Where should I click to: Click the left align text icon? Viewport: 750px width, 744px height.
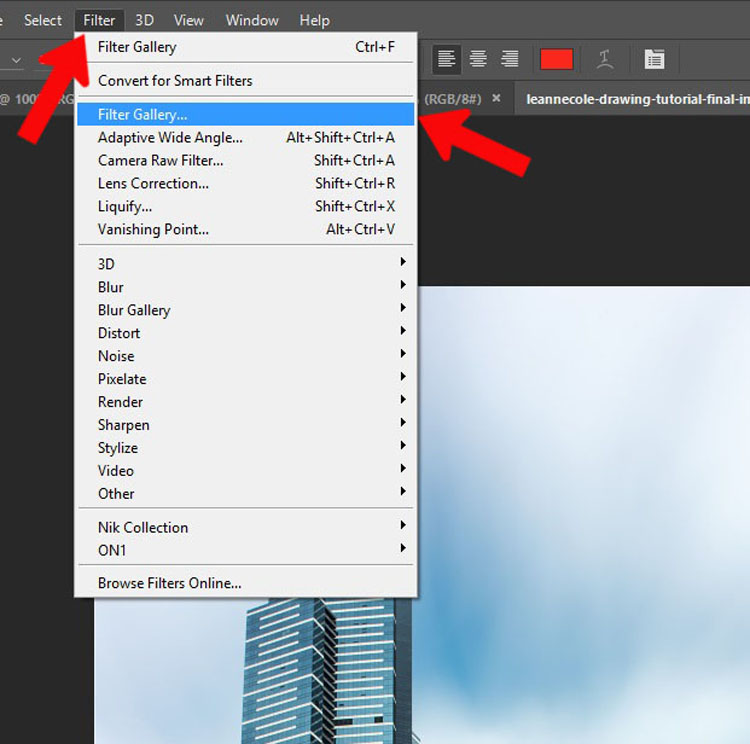[x=446, y=59]
